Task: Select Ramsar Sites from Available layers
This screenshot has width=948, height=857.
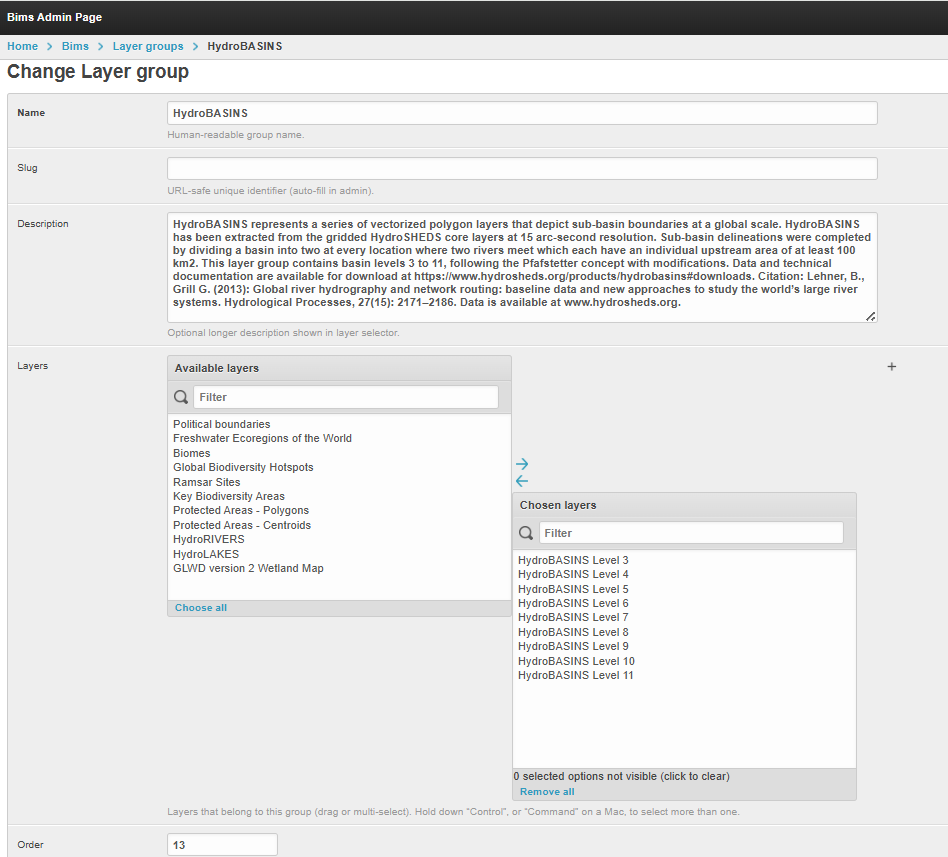Action: point(207,482)
